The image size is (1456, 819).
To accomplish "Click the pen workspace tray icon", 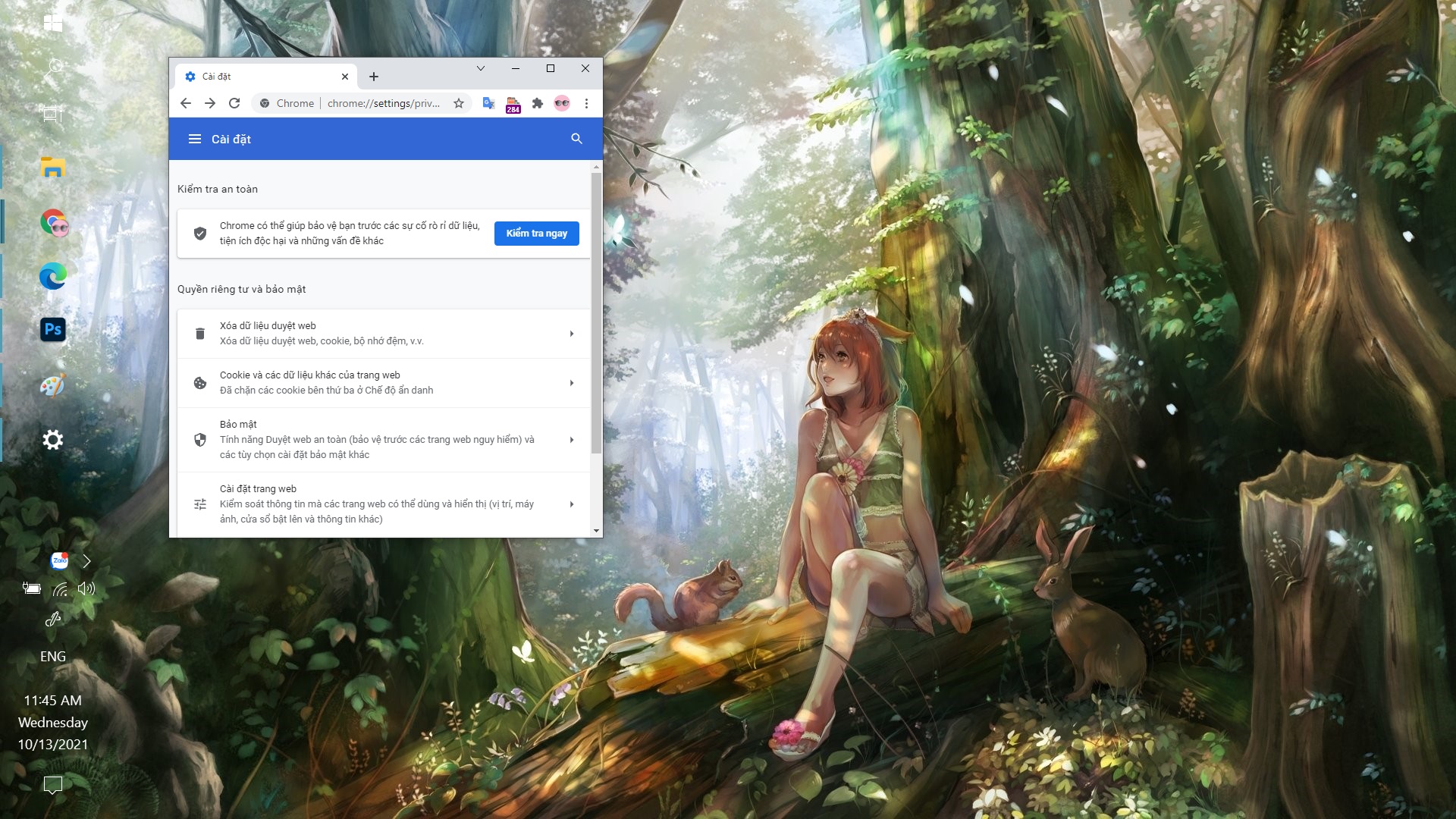I will click(53, 619).
